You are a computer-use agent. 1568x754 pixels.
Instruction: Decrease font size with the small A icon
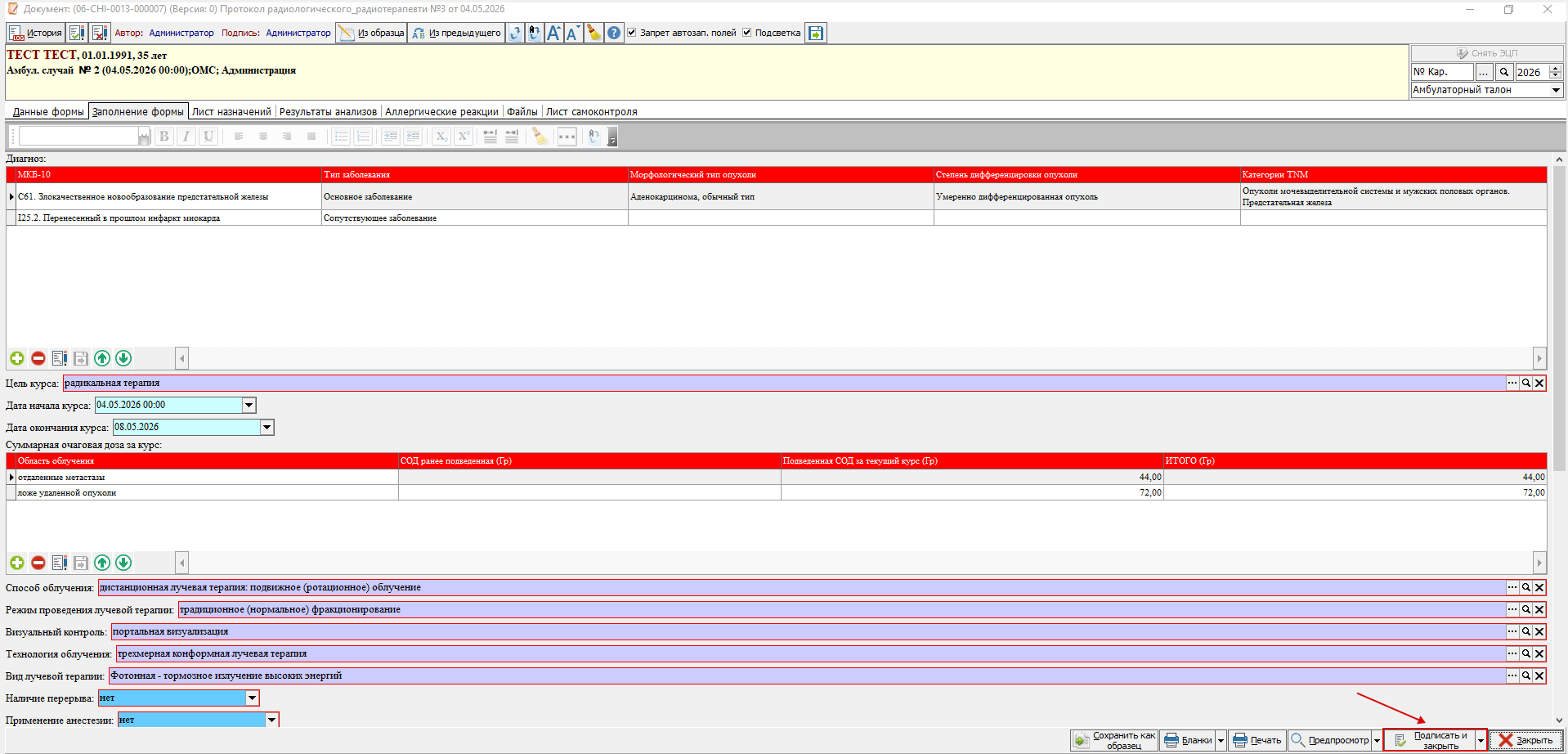(x=573, y=33)
